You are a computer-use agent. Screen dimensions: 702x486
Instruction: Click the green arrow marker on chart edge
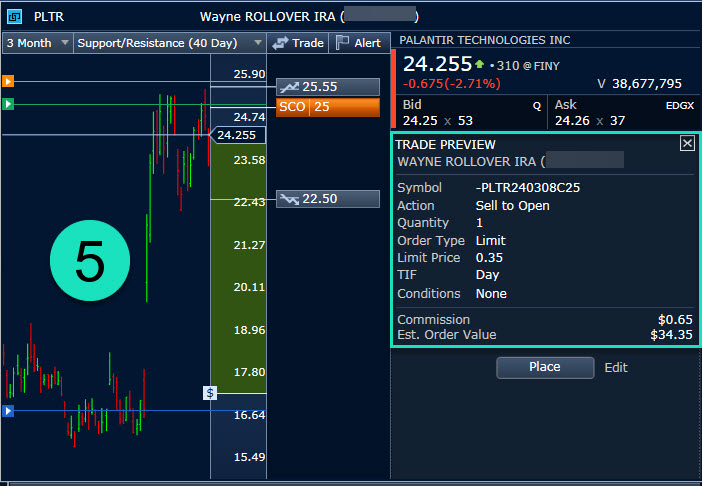(x=8, y=104)
